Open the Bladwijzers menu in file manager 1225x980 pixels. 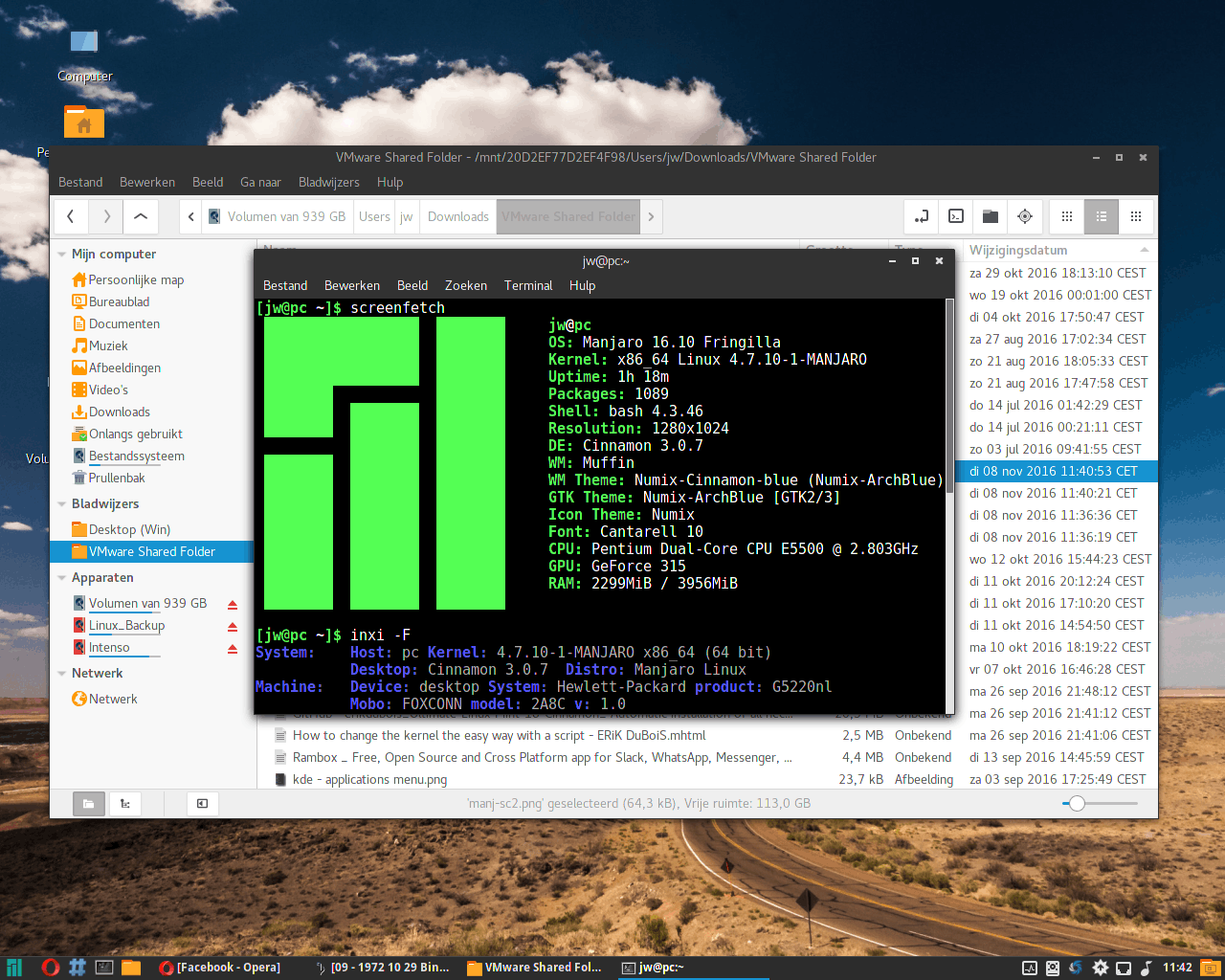[328, 182]
